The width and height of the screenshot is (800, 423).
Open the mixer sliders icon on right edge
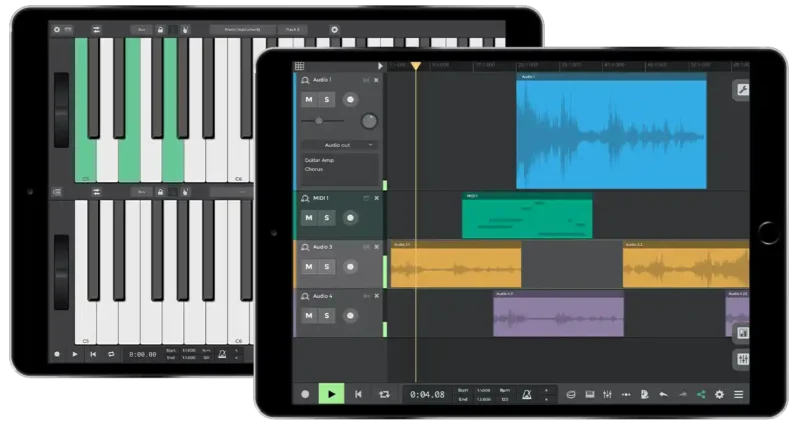point(742,359)
